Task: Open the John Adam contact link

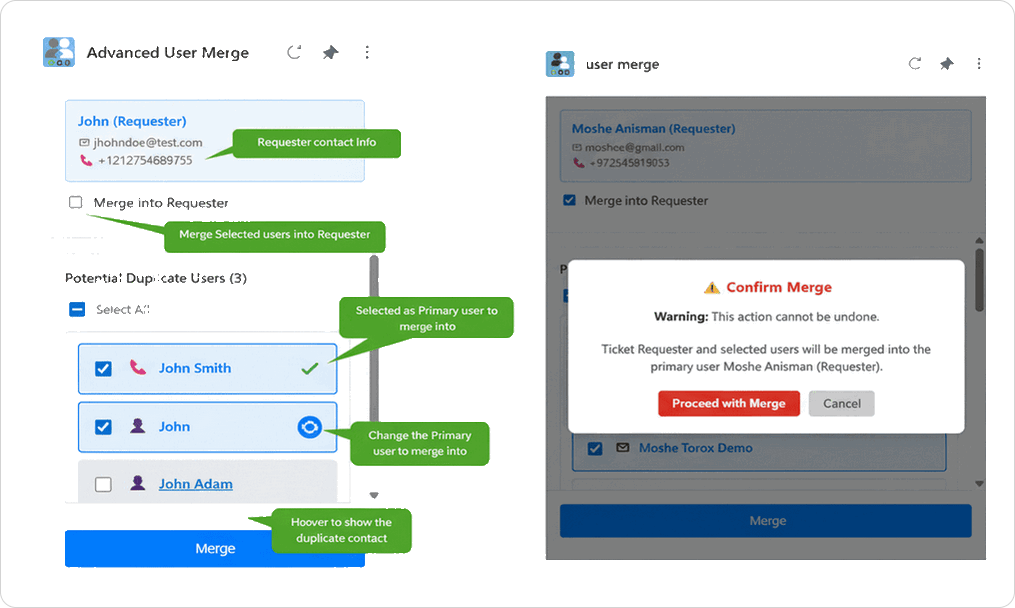Action: coord(195,484)
